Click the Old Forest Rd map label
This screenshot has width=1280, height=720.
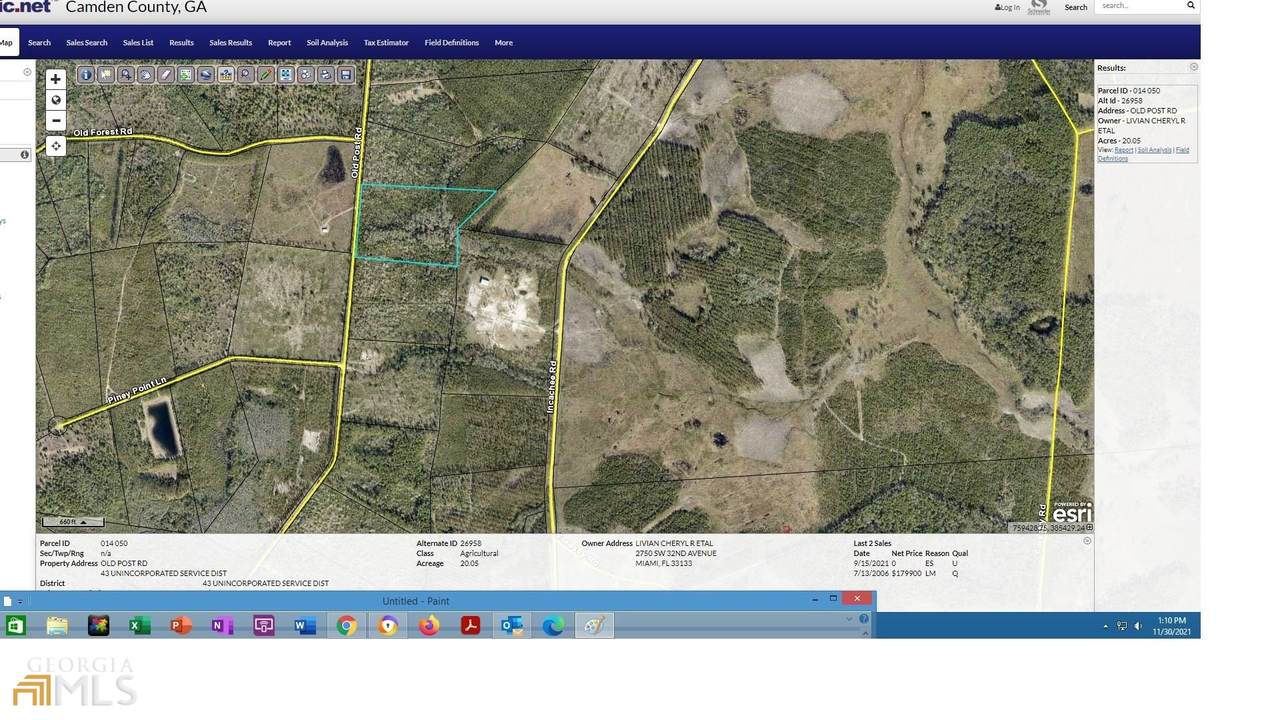[x=102, y=132]
